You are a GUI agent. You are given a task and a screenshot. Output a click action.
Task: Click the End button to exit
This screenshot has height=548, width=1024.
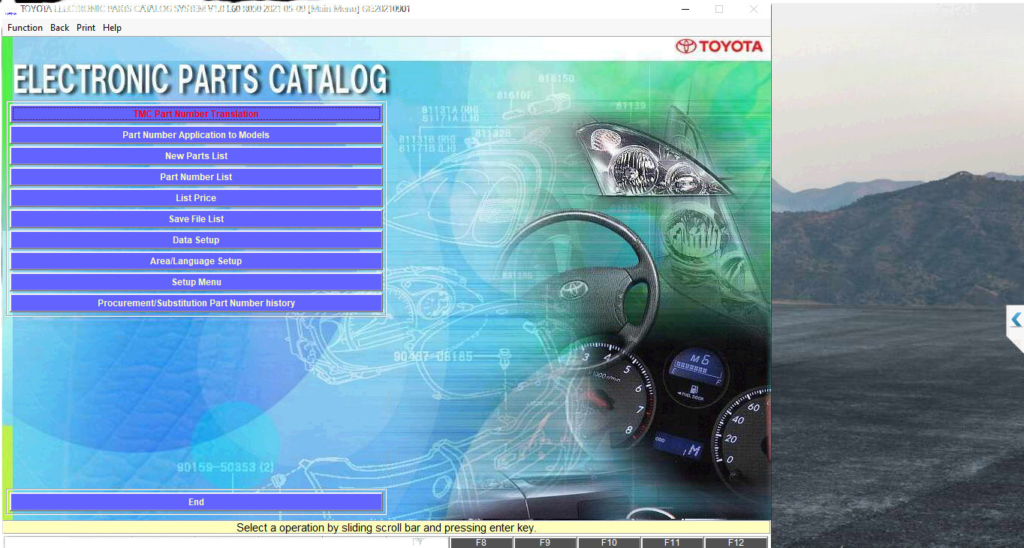(196, 502)
